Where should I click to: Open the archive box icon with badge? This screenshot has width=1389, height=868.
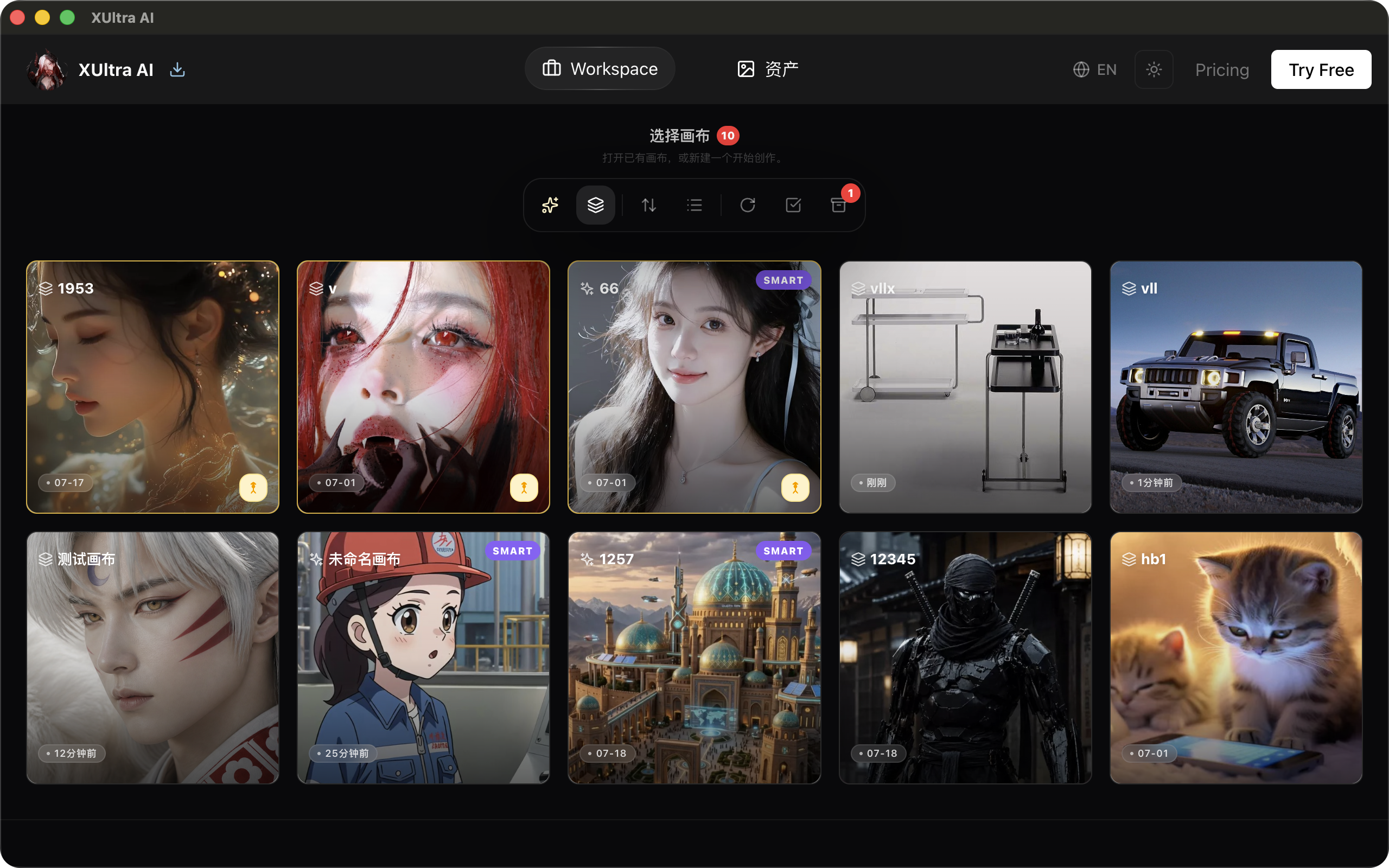click(839, 205)
